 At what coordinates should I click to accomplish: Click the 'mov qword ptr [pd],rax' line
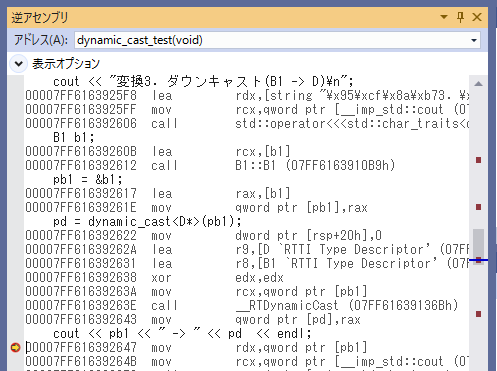point(193,320)
